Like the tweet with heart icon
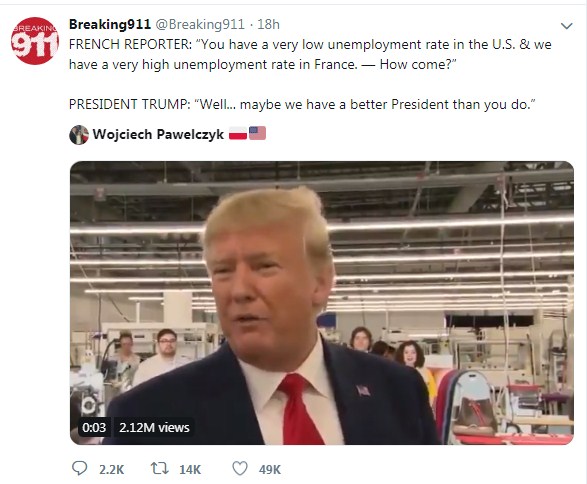The image size is (587, 484). 240,468
